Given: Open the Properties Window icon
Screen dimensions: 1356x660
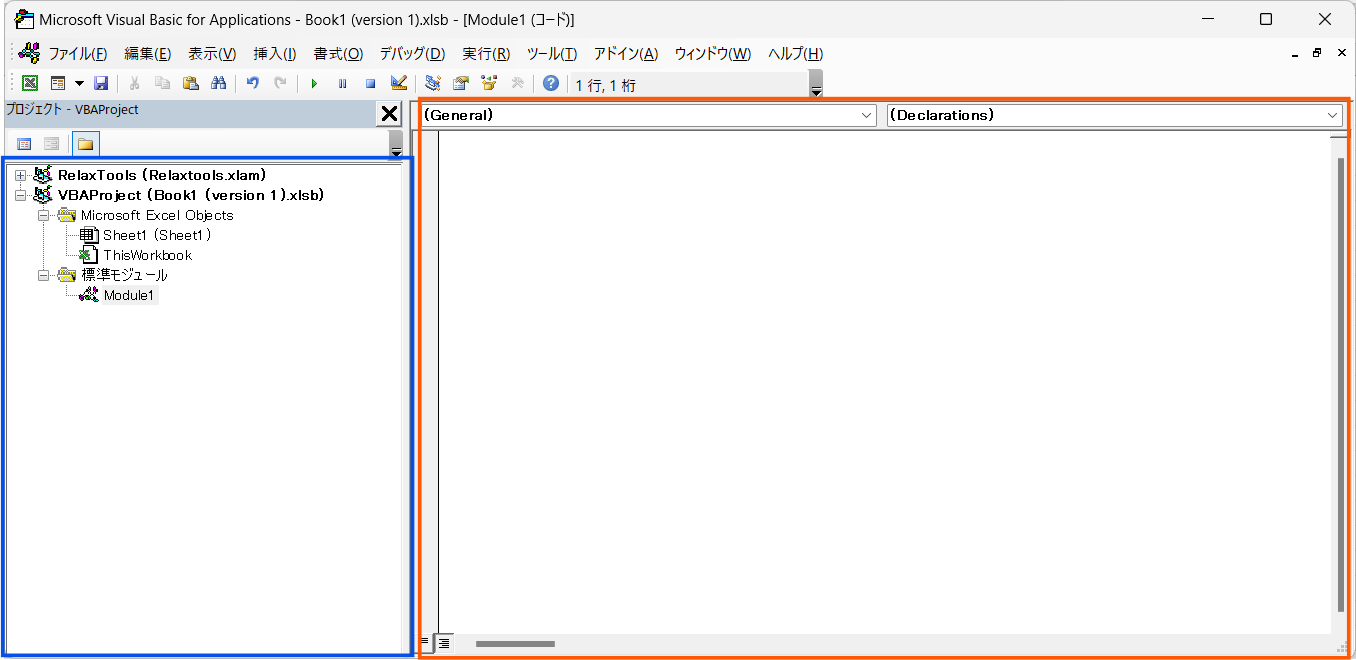Looking at the screenshot, I should 461,84.
